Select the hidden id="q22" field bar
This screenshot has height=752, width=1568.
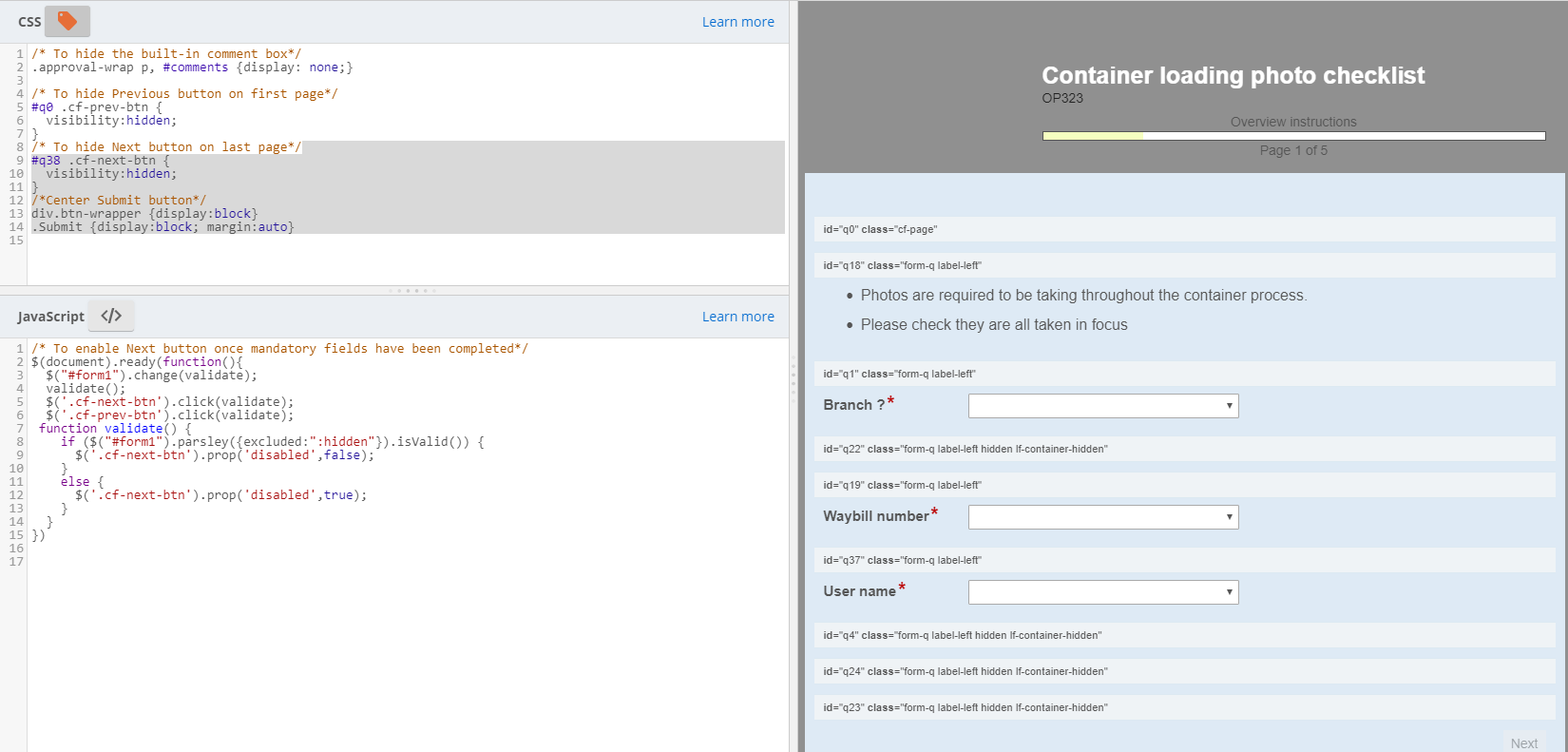1184,449
